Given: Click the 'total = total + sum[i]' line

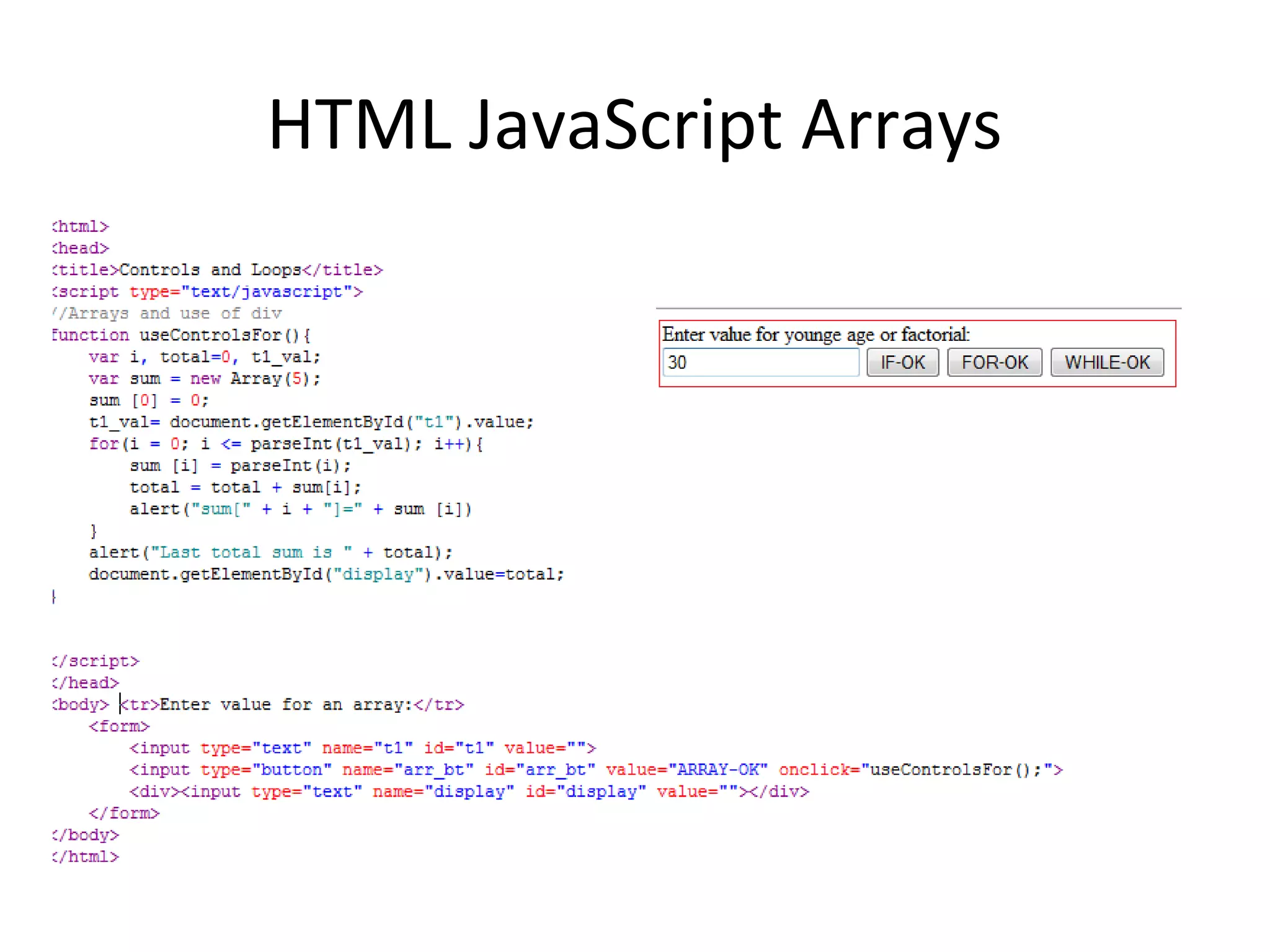Looking at the screenshot, I should (245, 488).
